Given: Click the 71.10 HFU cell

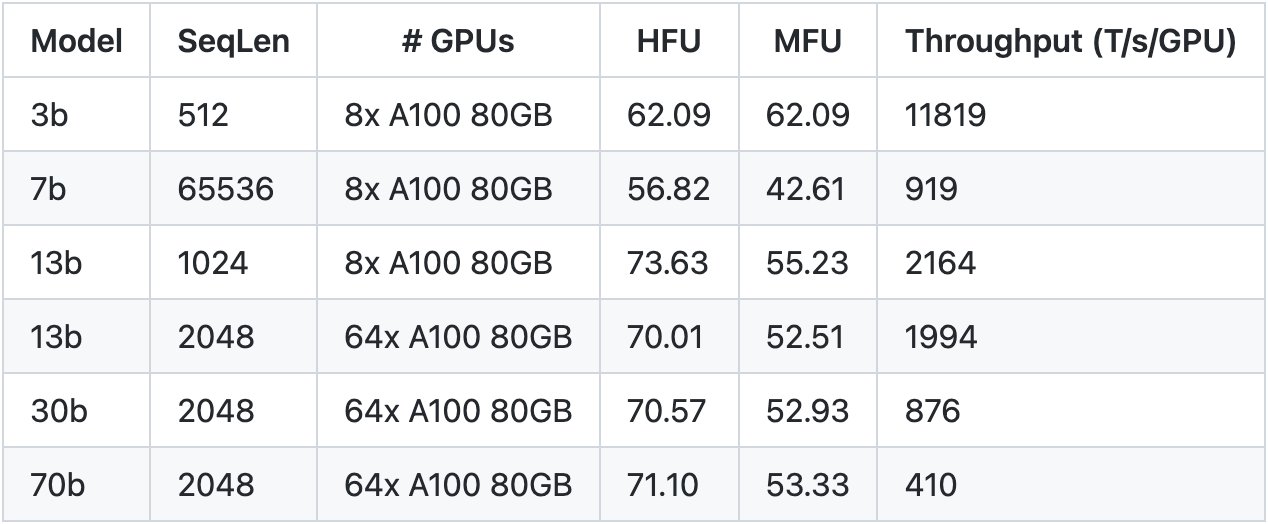Looking at the screenshot, I should pos(668,485).
